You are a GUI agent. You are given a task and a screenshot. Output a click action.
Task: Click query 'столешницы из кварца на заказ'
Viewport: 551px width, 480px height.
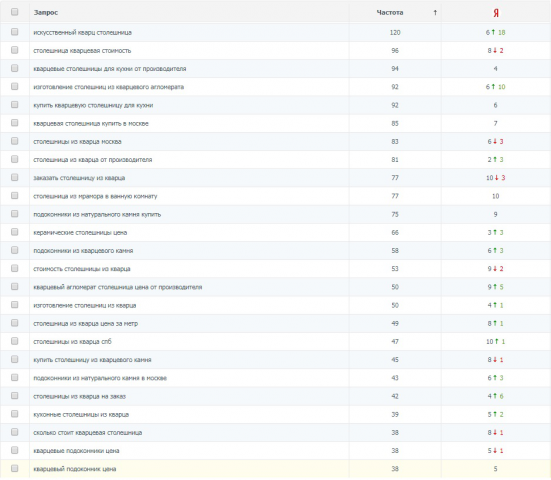79,397
